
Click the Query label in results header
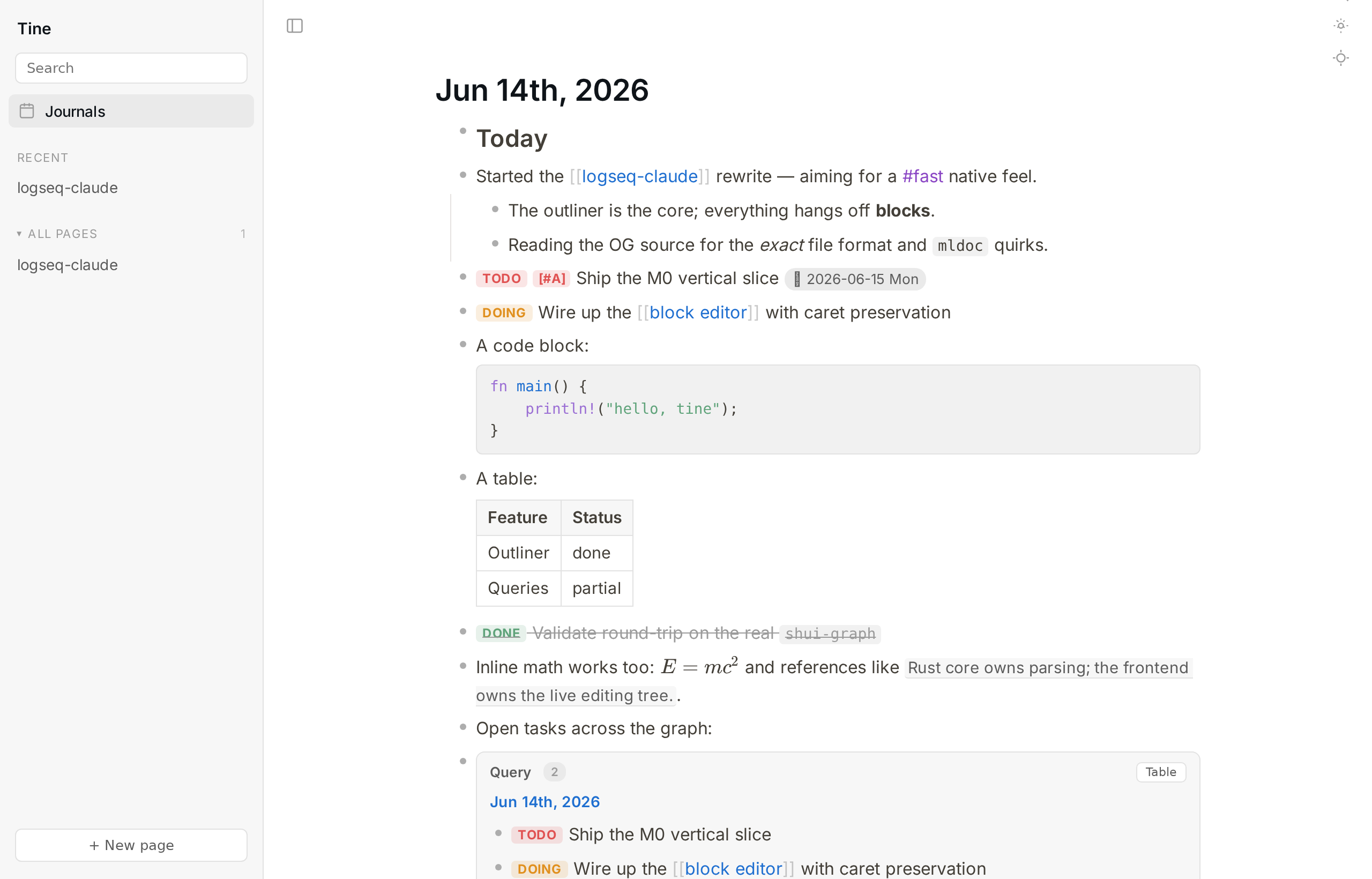click(510, 772)
